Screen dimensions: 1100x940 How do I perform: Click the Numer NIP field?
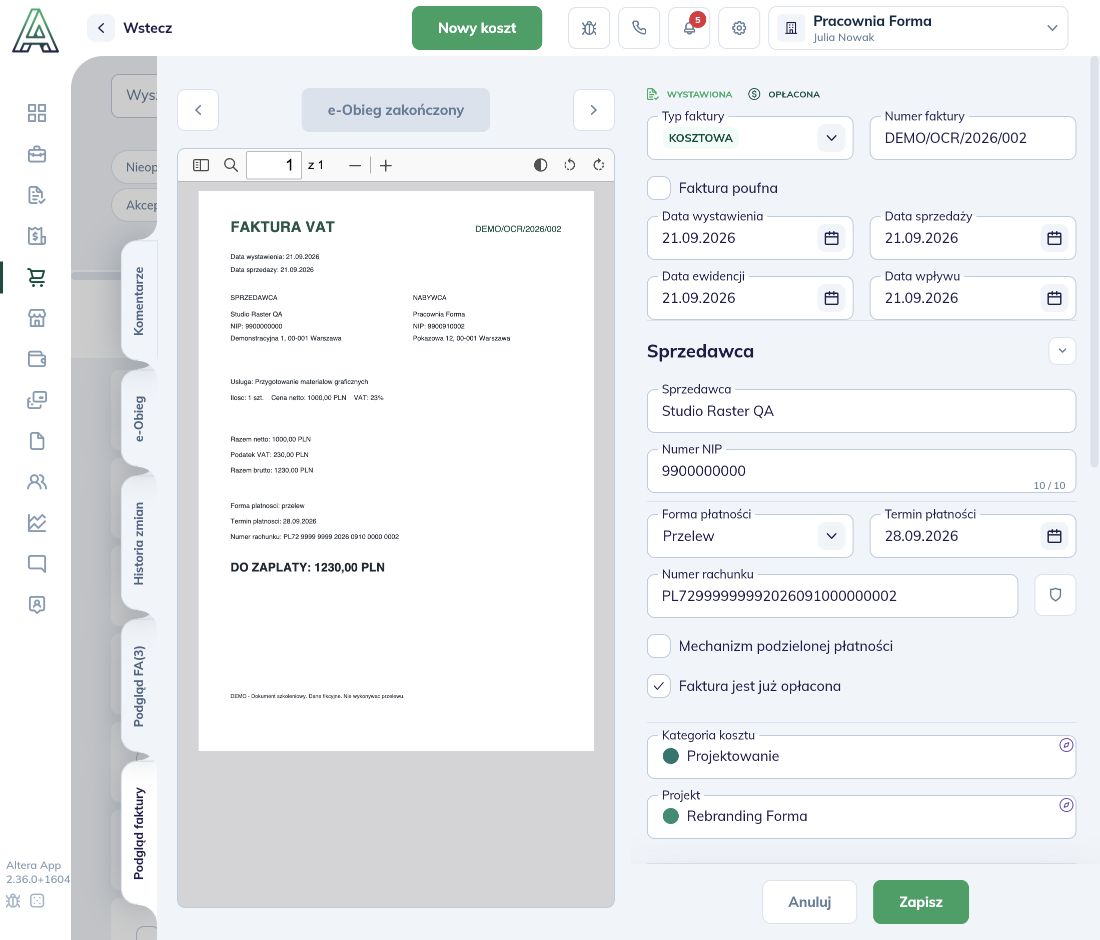tap(861, 471)
